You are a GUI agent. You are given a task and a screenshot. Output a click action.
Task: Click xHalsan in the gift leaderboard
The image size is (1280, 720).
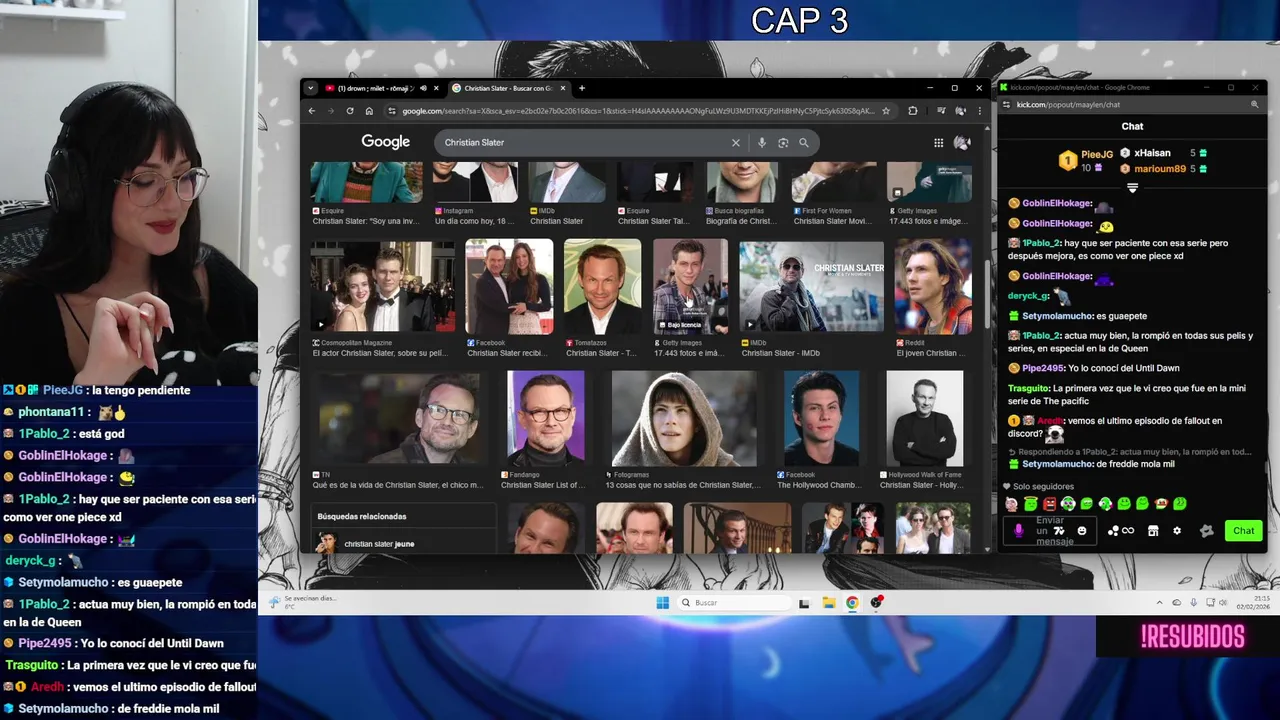[x=1152, y=153]
